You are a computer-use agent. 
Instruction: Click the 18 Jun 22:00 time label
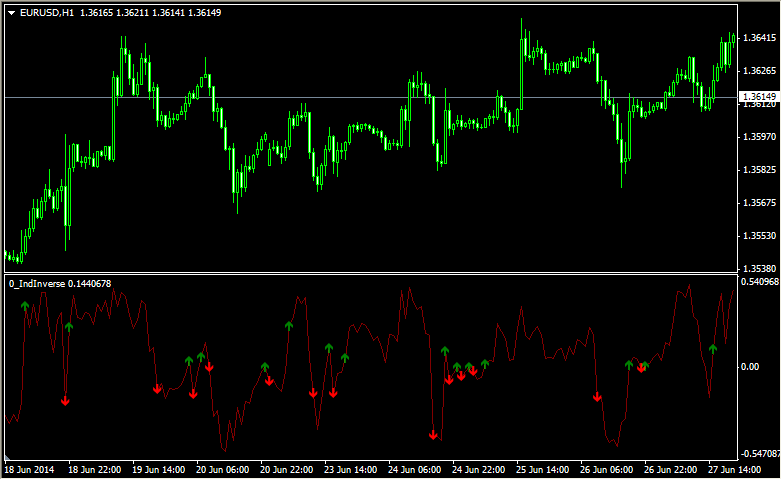click(94, 470)
